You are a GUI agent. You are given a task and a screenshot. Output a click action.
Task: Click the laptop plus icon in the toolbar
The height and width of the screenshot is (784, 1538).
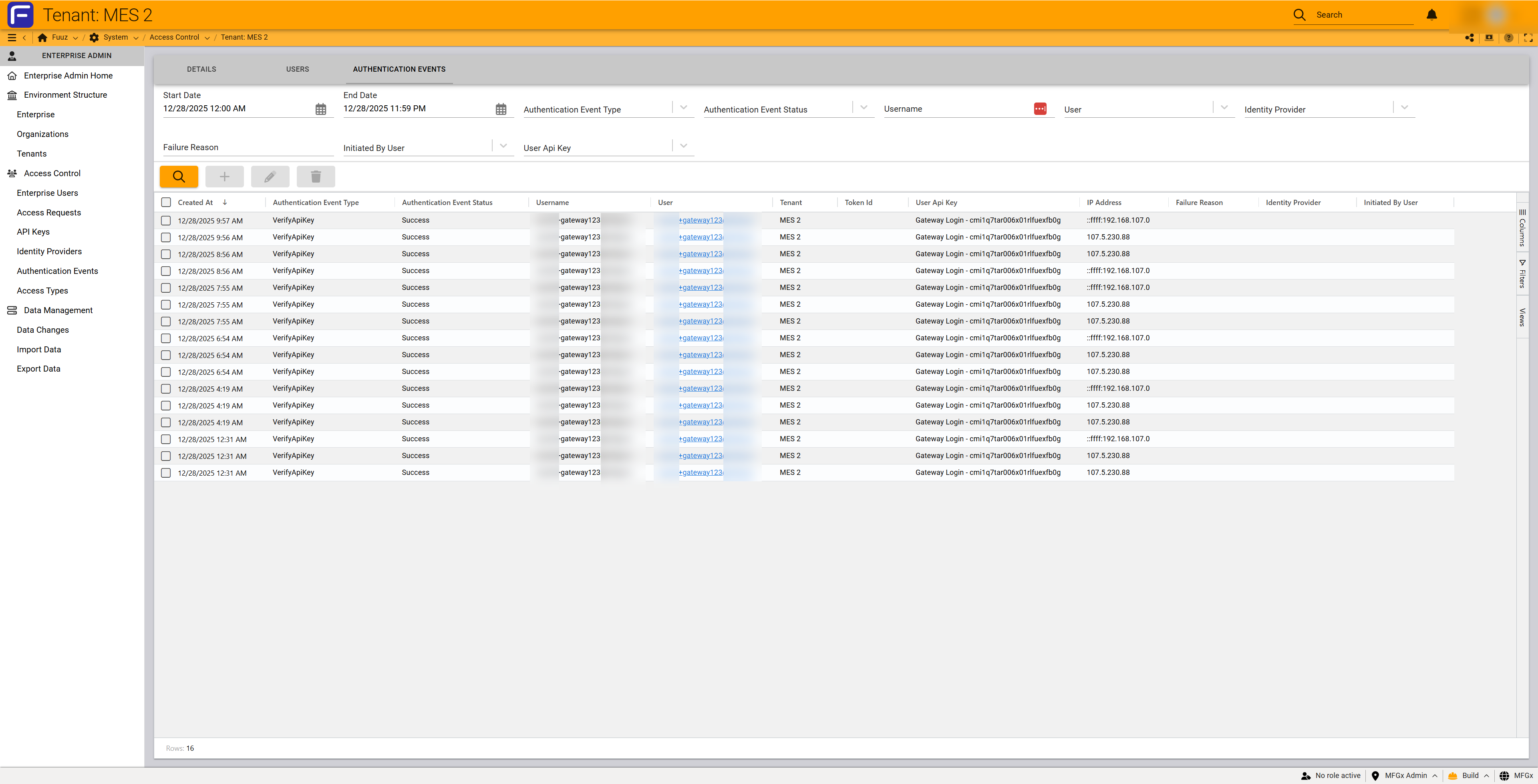(x=1489, y=38)
